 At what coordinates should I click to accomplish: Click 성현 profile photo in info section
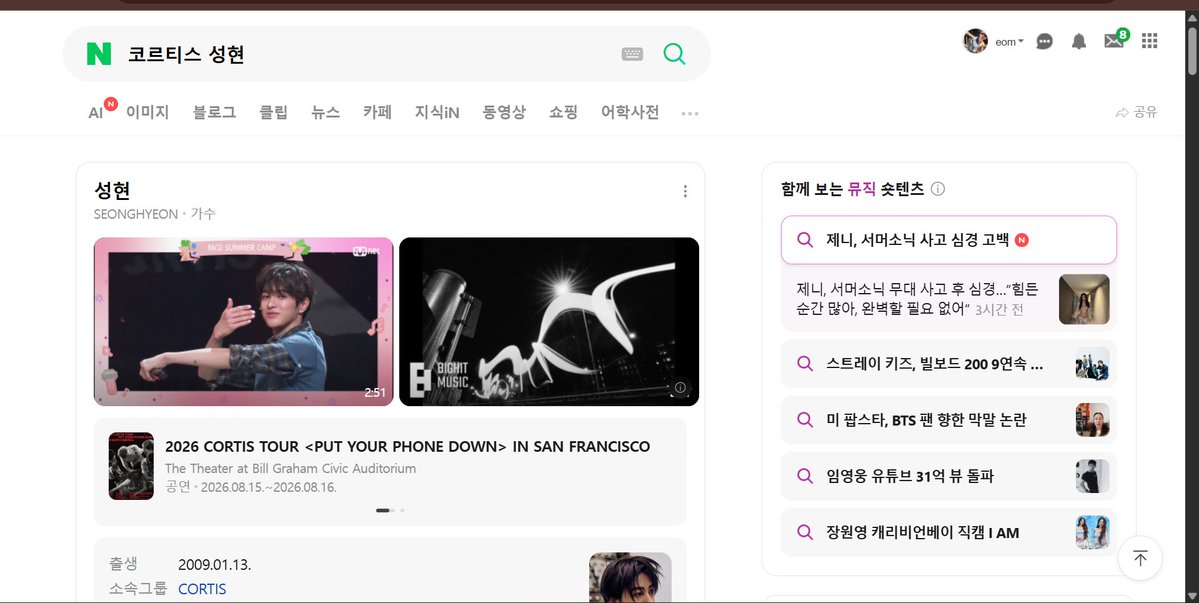[630, 577]
